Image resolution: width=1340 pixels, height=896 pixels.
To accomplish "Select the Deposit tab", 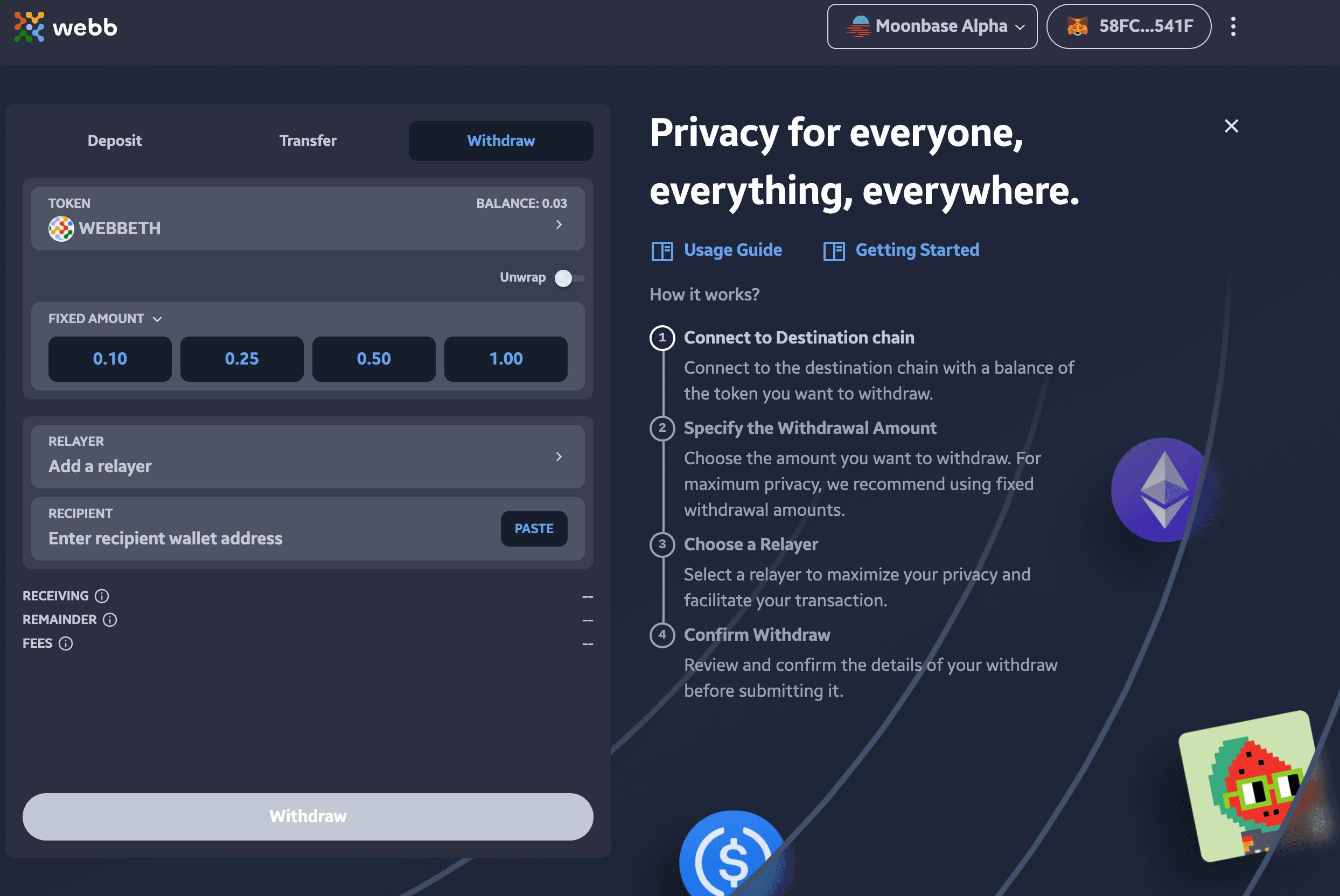I will 114,140.
